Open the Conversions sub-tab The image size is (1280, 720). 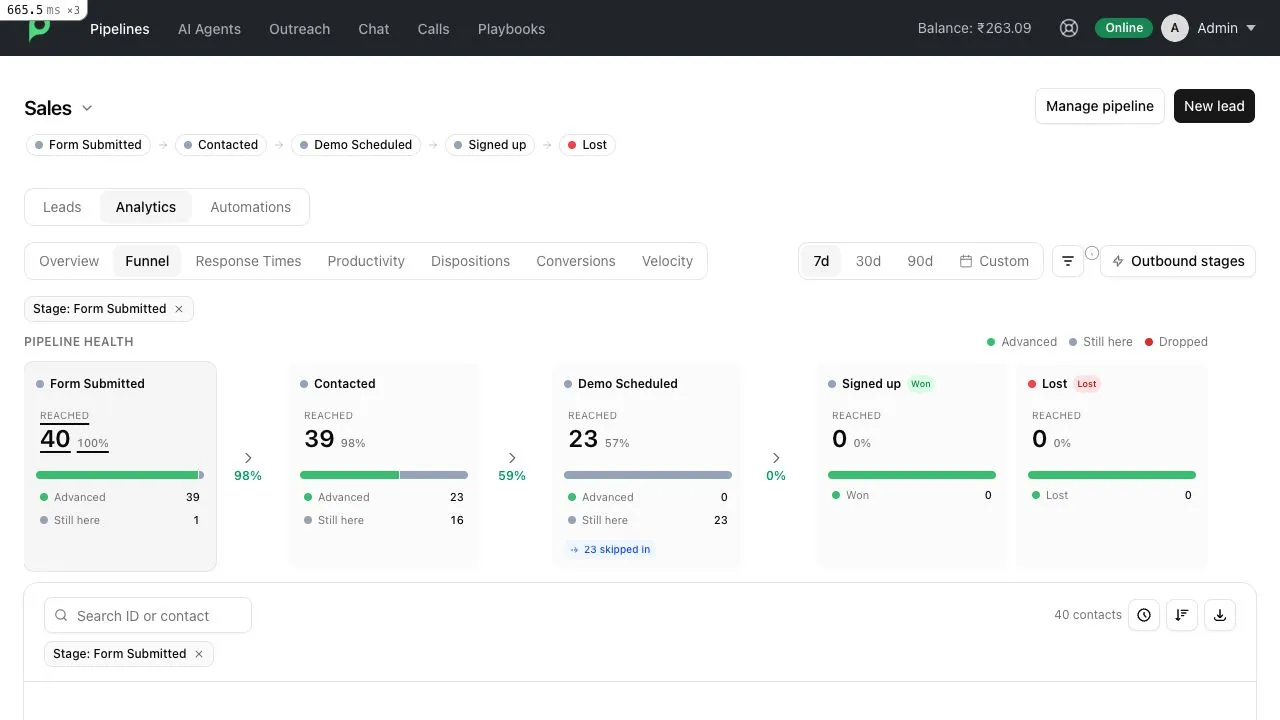(576, 261)
